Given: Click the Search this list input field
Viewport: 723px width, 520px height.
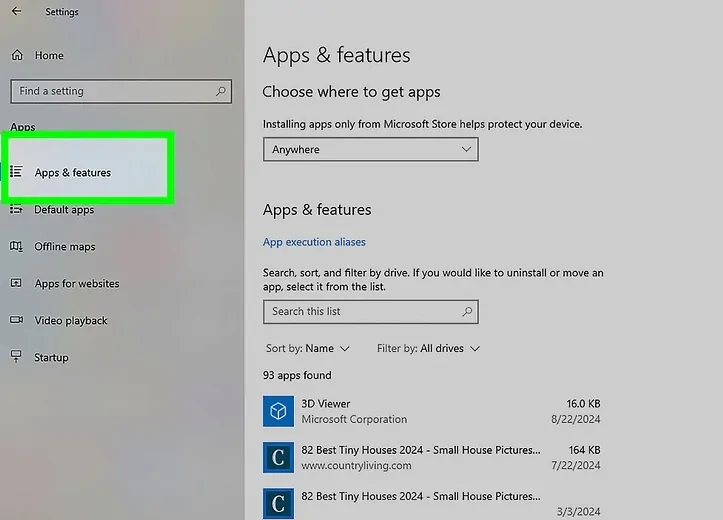Looking at the screenshot, I should [x=360, y=311].
